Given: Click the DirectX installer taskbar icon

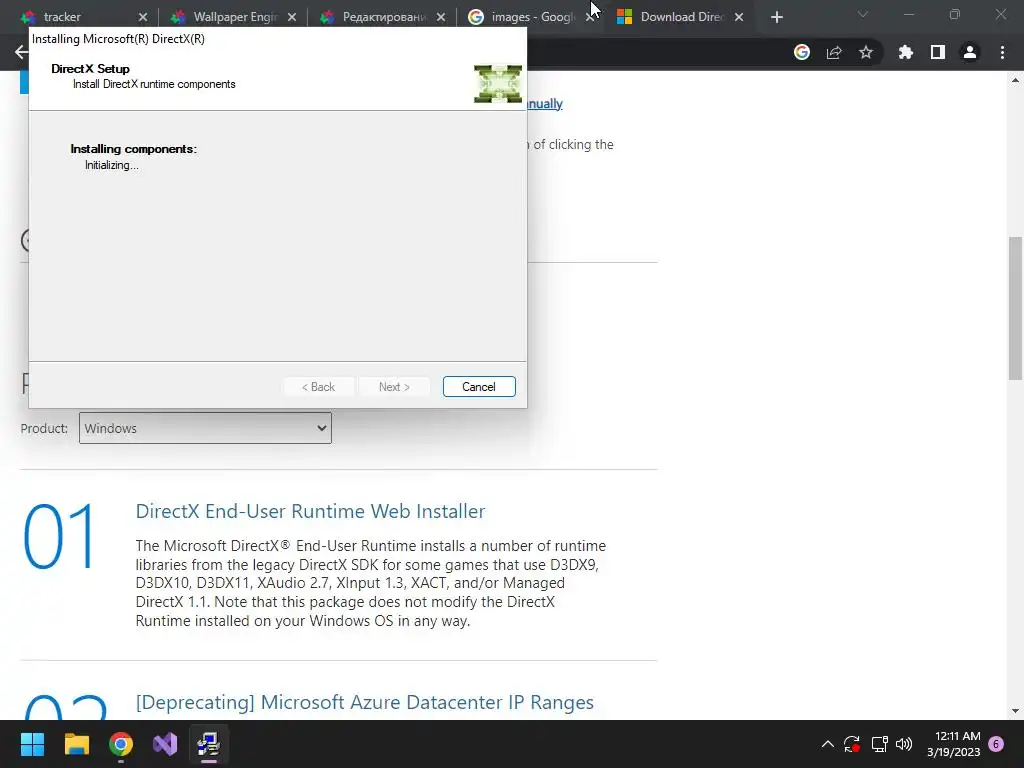Looking at the screenshot, I should point(209,744).
